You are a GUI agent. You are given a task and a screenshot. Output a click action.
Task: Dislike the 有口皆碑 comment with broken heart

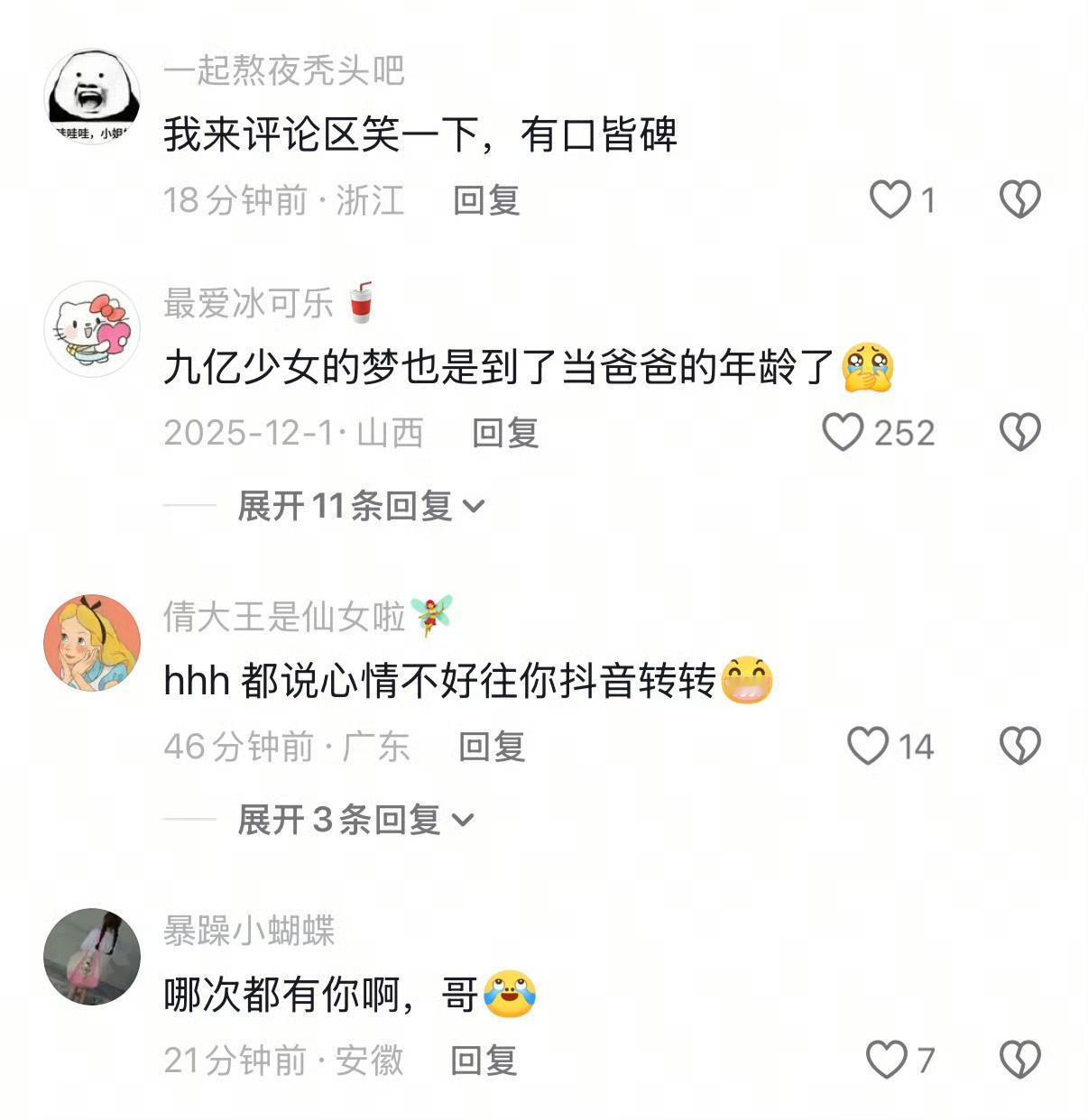point(1020,199)
